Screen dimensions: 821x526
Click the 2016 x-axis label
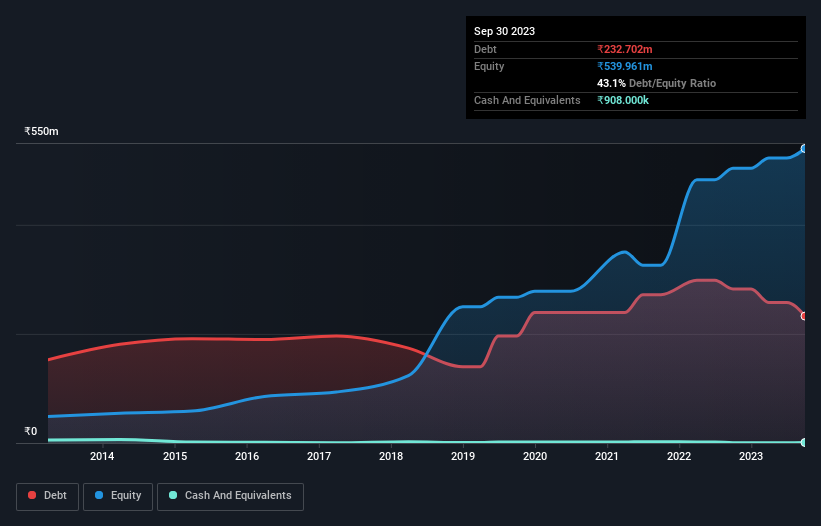[247, 456]
